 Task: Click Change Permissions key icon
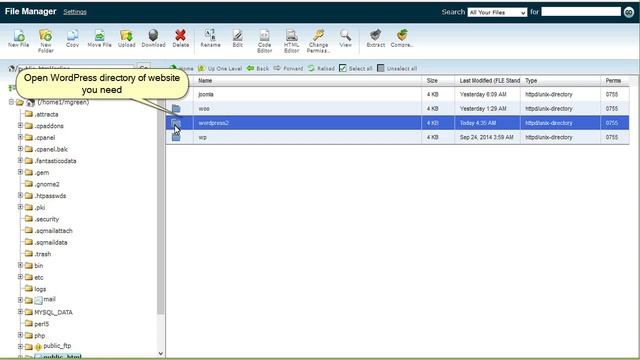[318, 36]
